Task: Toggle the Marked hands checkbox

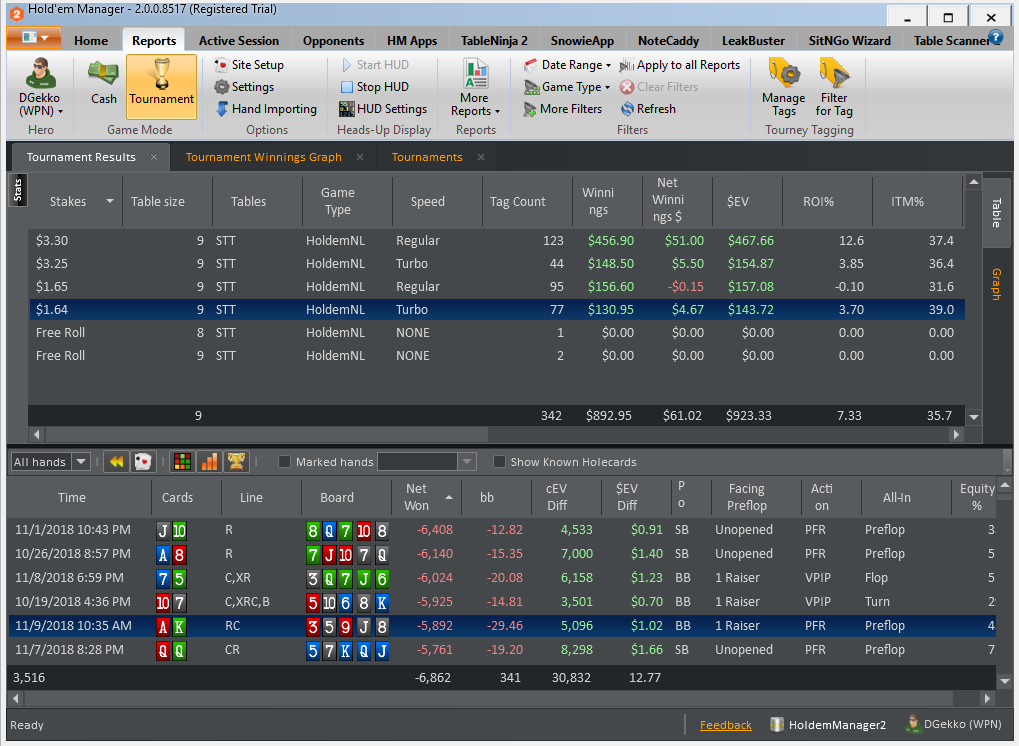Action: click(x=284, y=462)
